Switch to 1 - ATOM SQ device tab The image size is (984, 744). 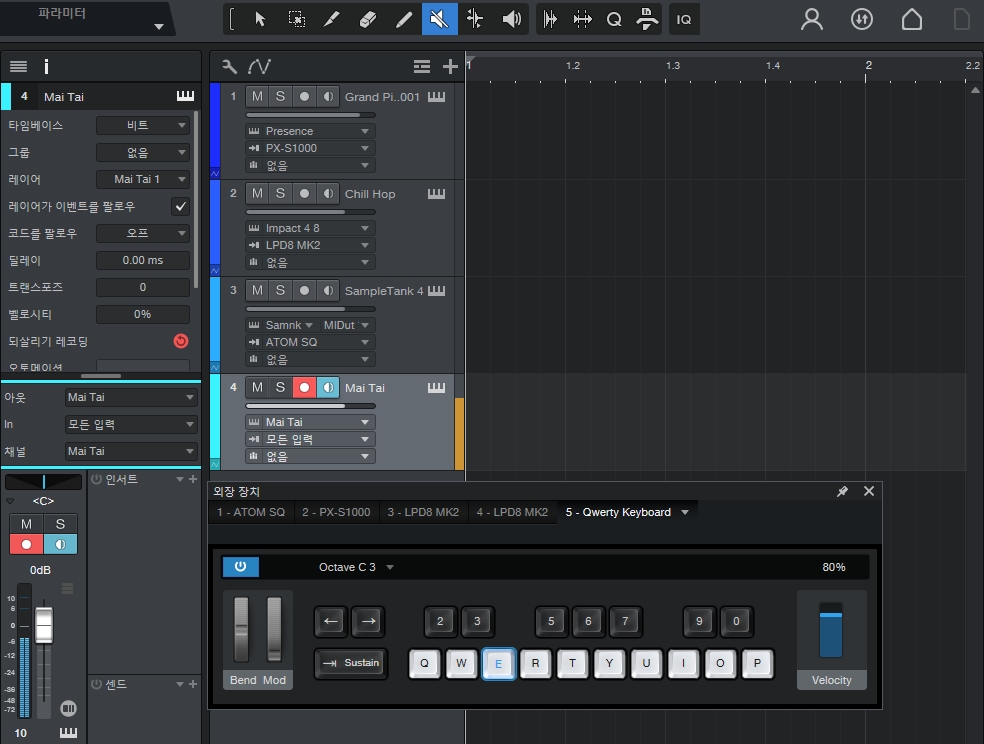pos(251,512)
